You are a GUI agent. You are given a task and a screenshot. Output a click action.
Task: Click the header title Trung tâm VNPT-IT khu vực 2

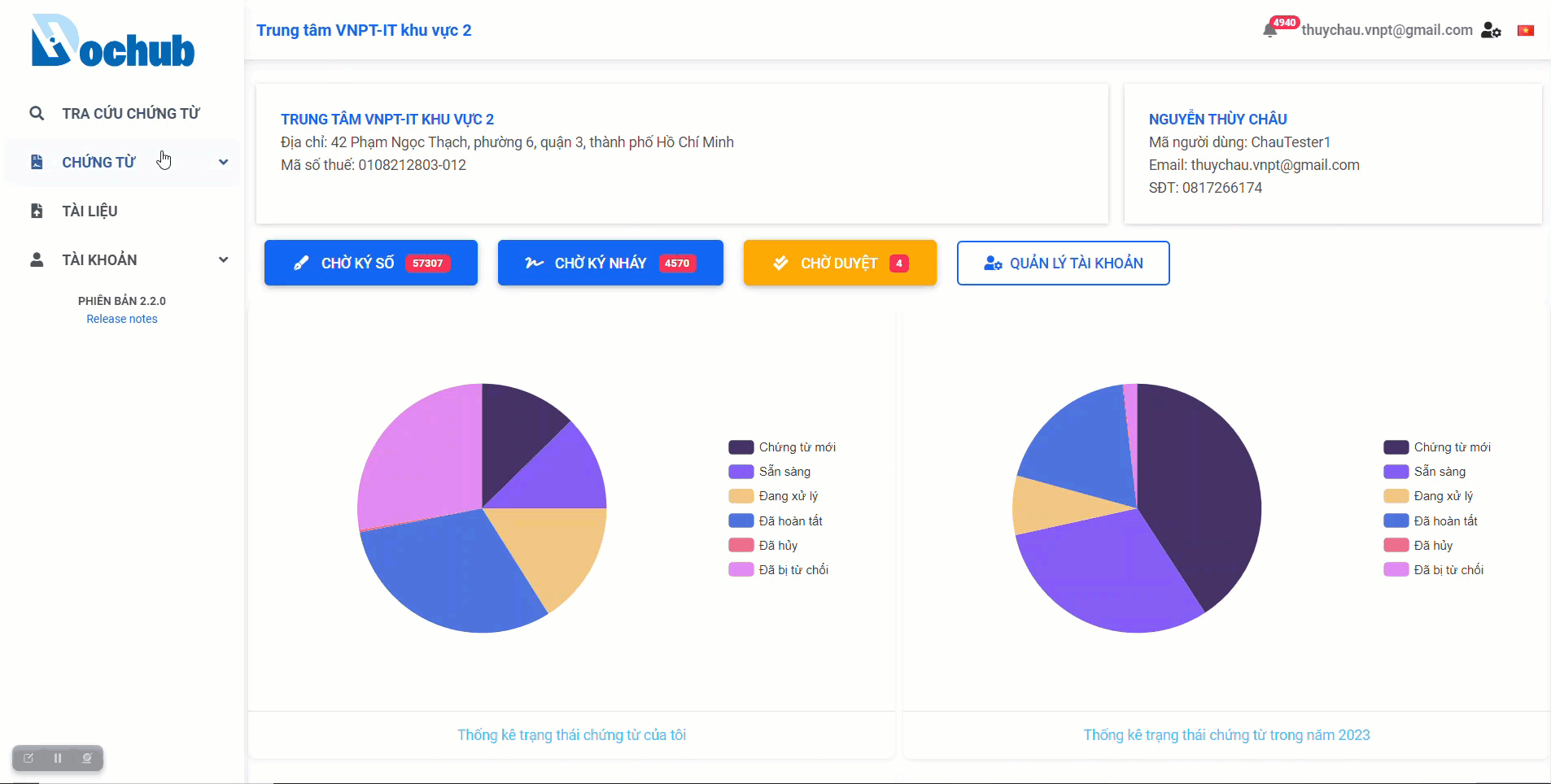364,30
